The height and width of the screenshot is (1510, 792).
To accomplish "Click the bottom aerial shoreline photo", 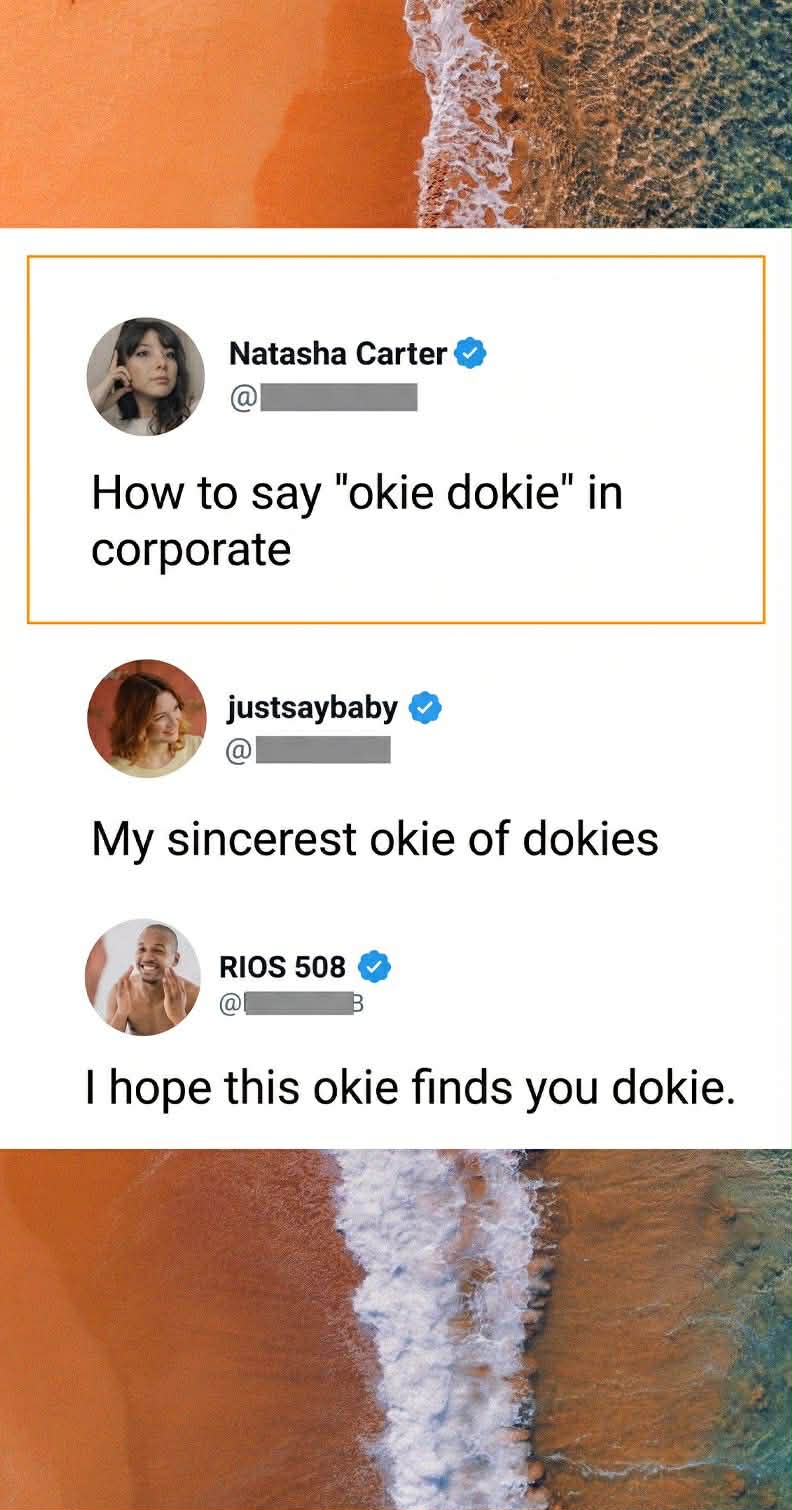I will point(396,1330).
